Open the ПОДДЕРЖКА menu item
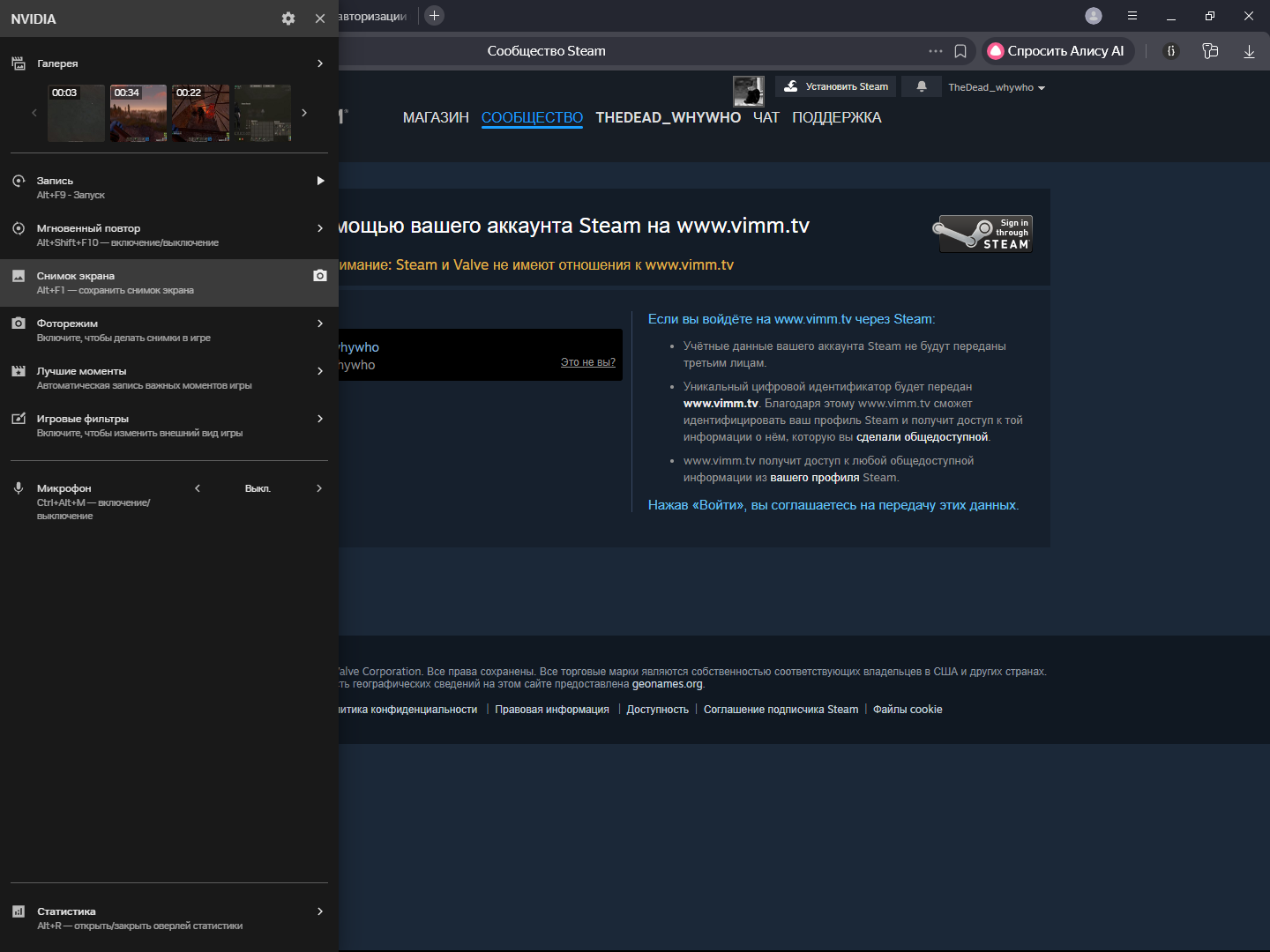This screenshot has width=1270, height=952. [836, 117]
